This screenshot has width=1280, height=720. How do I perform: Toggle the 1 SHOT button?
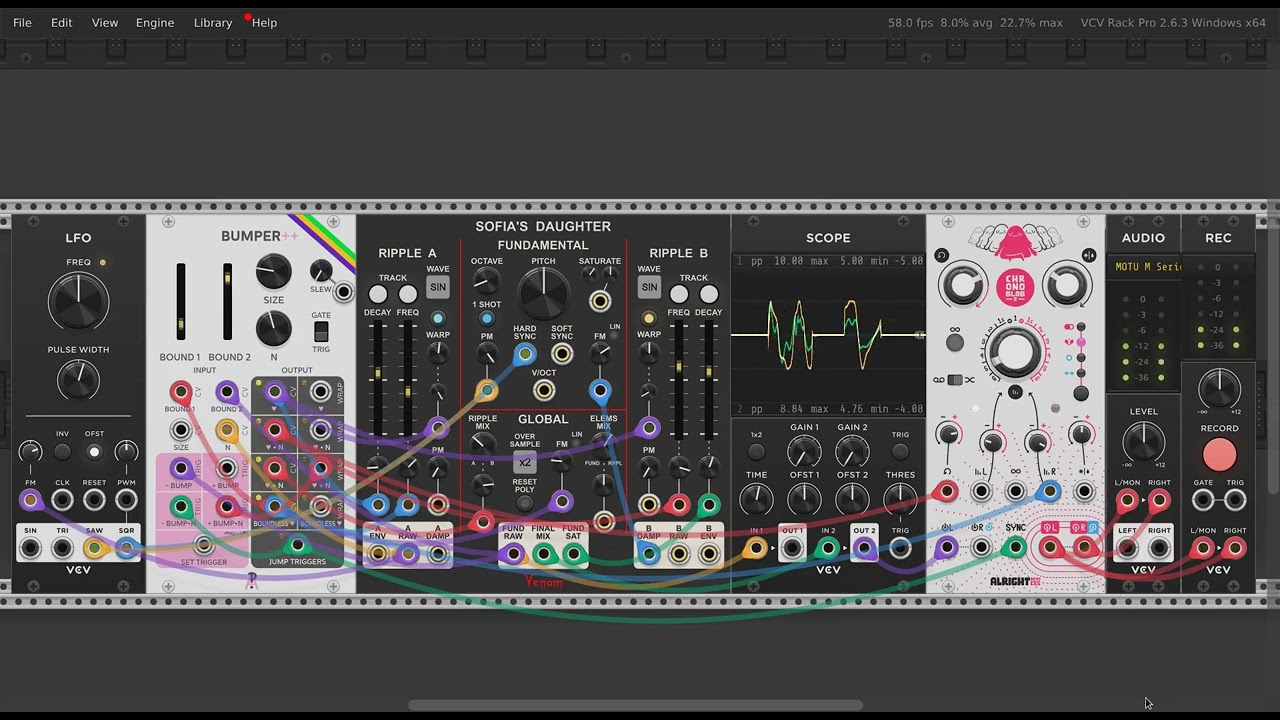tap(486, 319)
